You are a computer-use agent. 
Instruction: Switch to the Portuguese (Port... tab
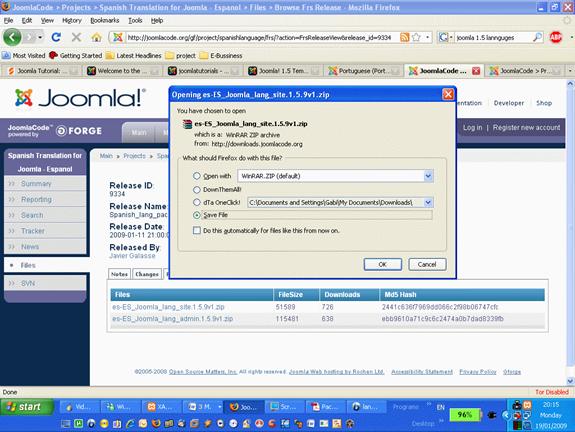[x=364, y=71]
